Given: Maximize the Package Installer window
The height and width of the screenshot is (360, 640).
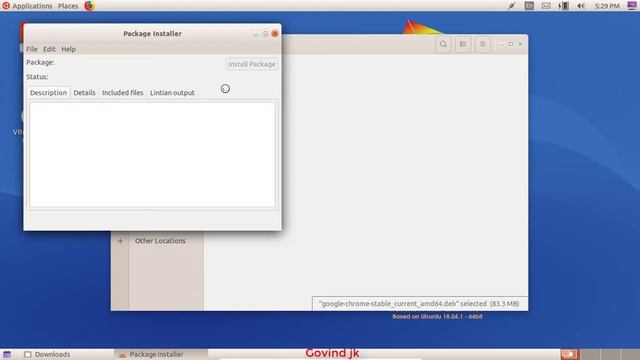Looking at the screenshot, I should tap(265, 33).
